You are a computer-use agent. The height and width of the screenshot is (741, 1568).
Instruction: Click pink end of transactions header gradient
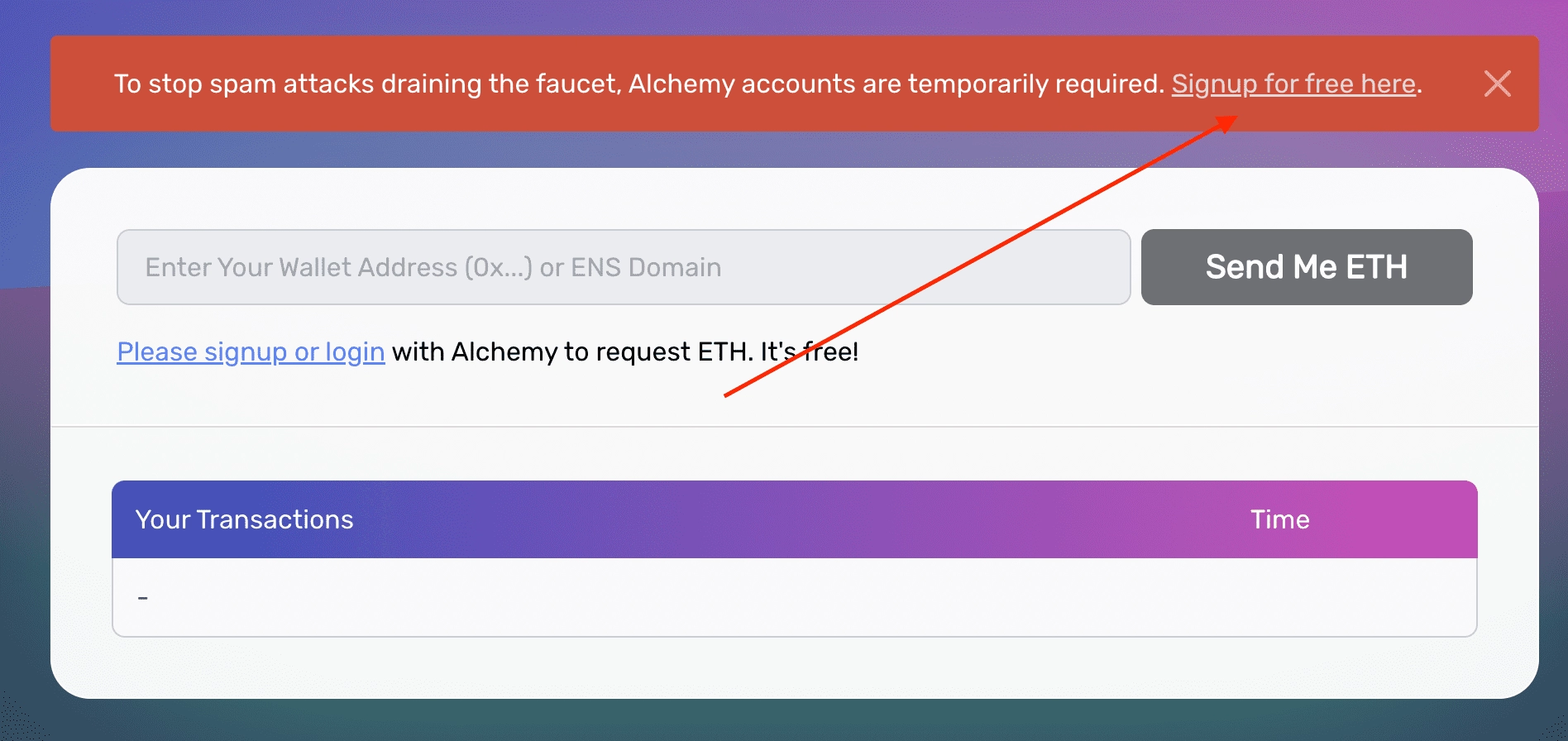(1439, 519)
